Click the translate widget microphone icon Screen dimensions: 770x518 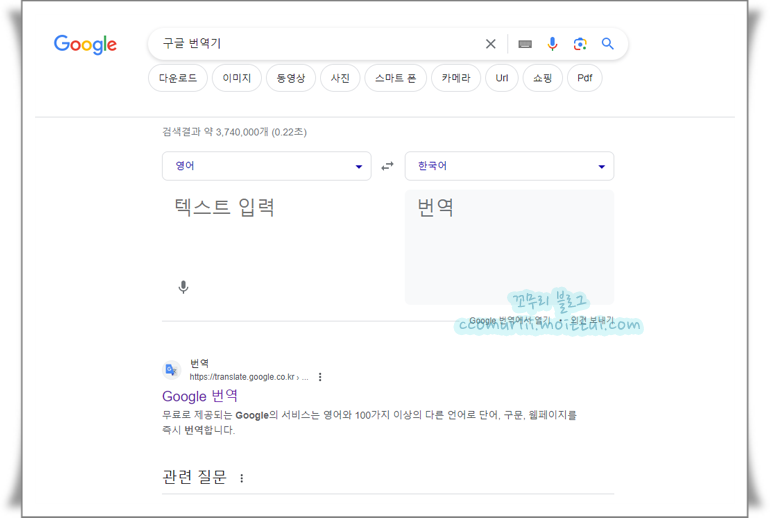click(x=183, y=287)
